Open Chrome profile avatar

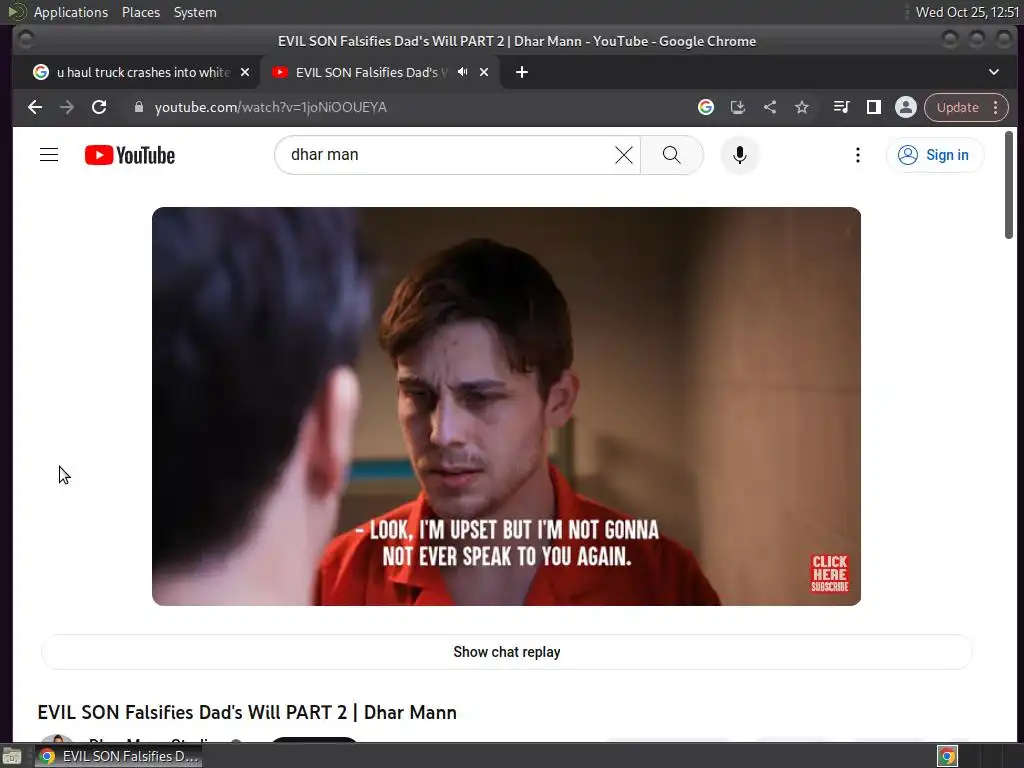pos(906,107)
